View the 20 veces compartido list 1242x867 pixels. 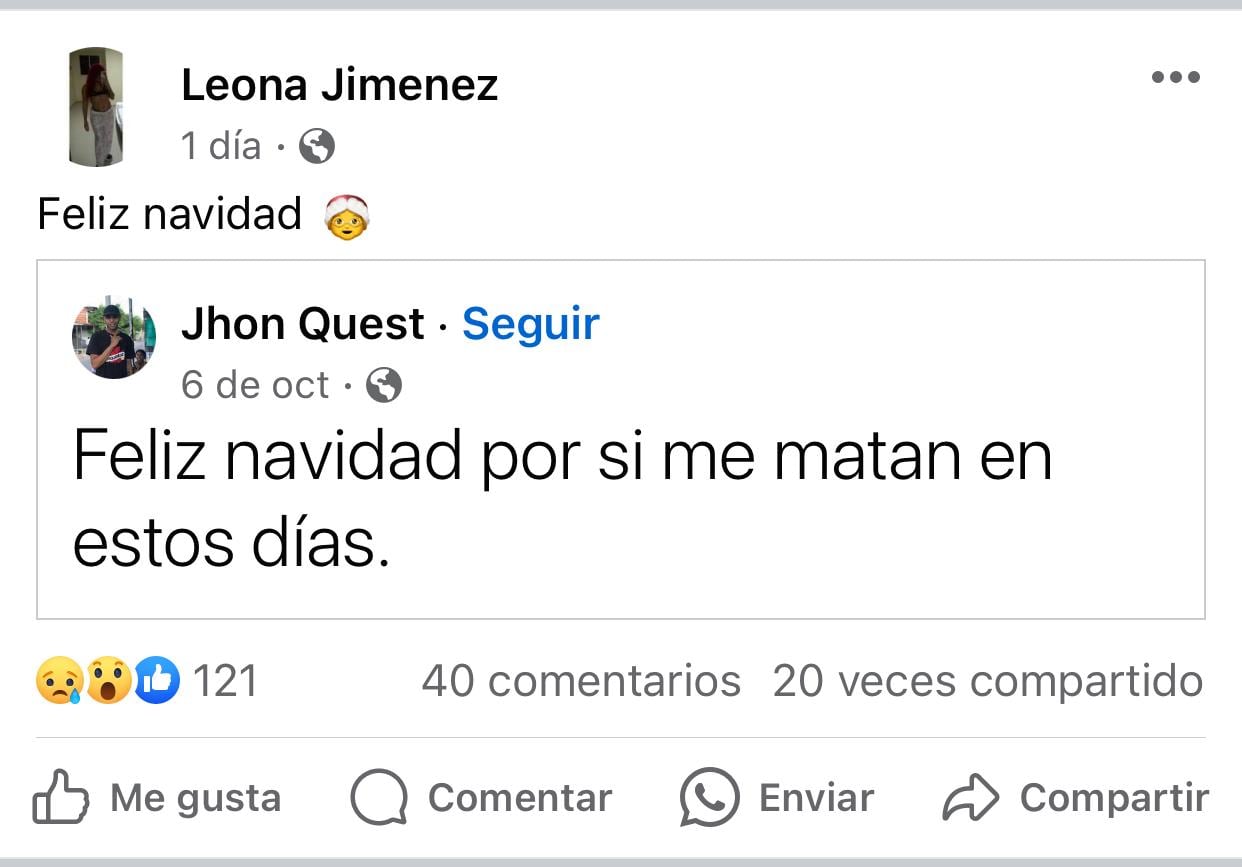[x=984, y=681]
